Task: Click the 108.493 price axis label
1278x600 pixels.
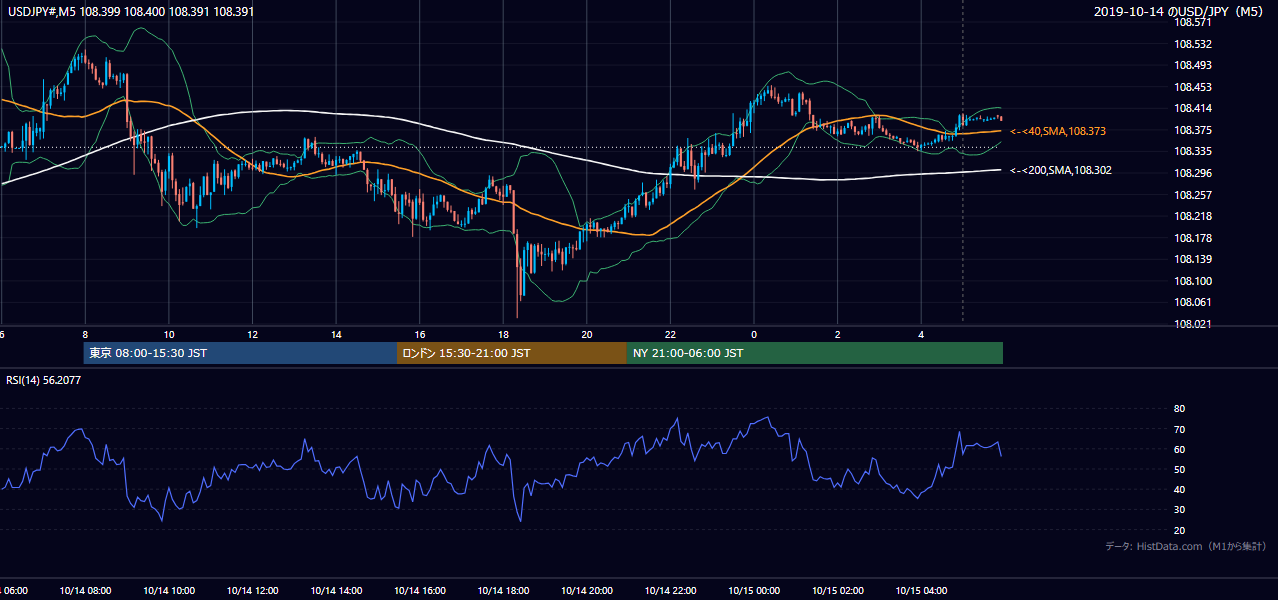Action: 1194,65
